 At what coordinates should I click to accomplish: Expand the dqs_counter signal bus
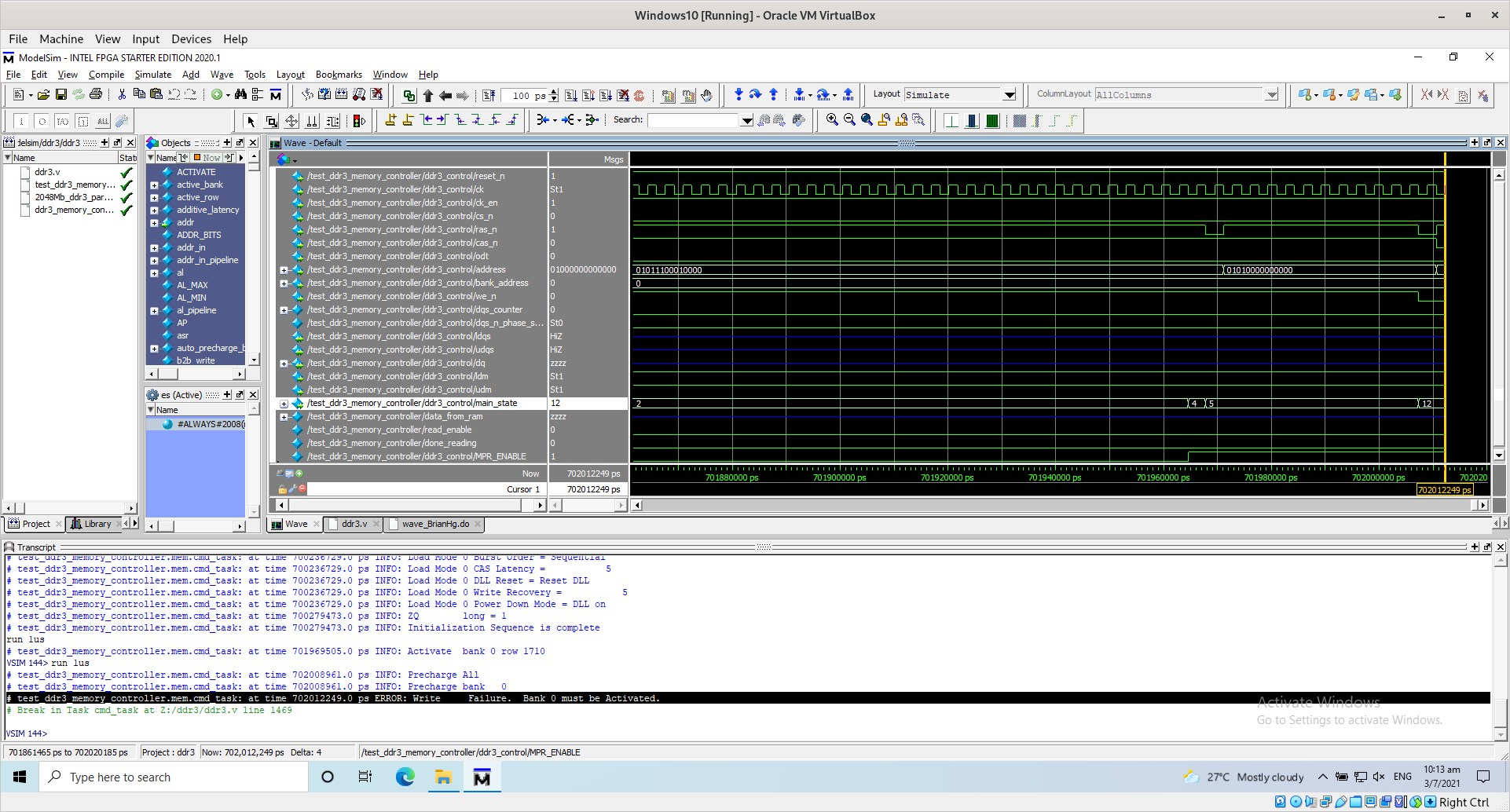click(284, 310)
